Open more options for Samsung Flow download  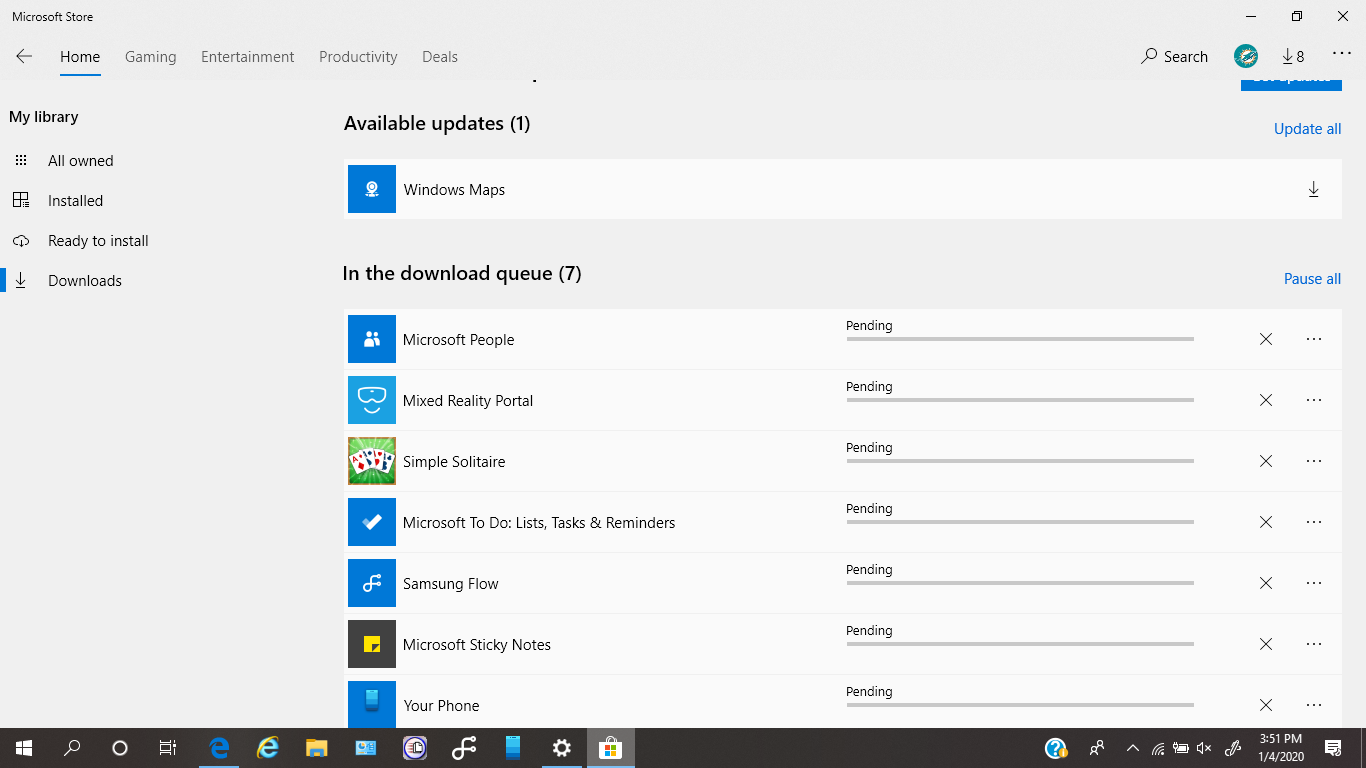click(1313, 583)
